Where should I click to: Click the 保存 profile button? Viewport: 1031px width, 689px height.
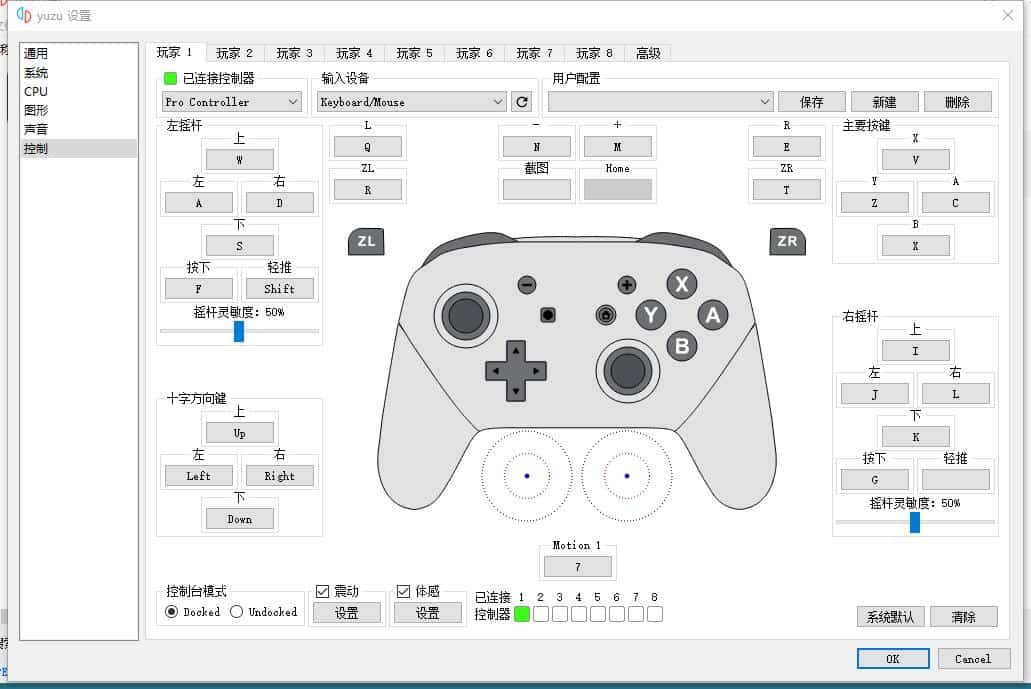811,102
